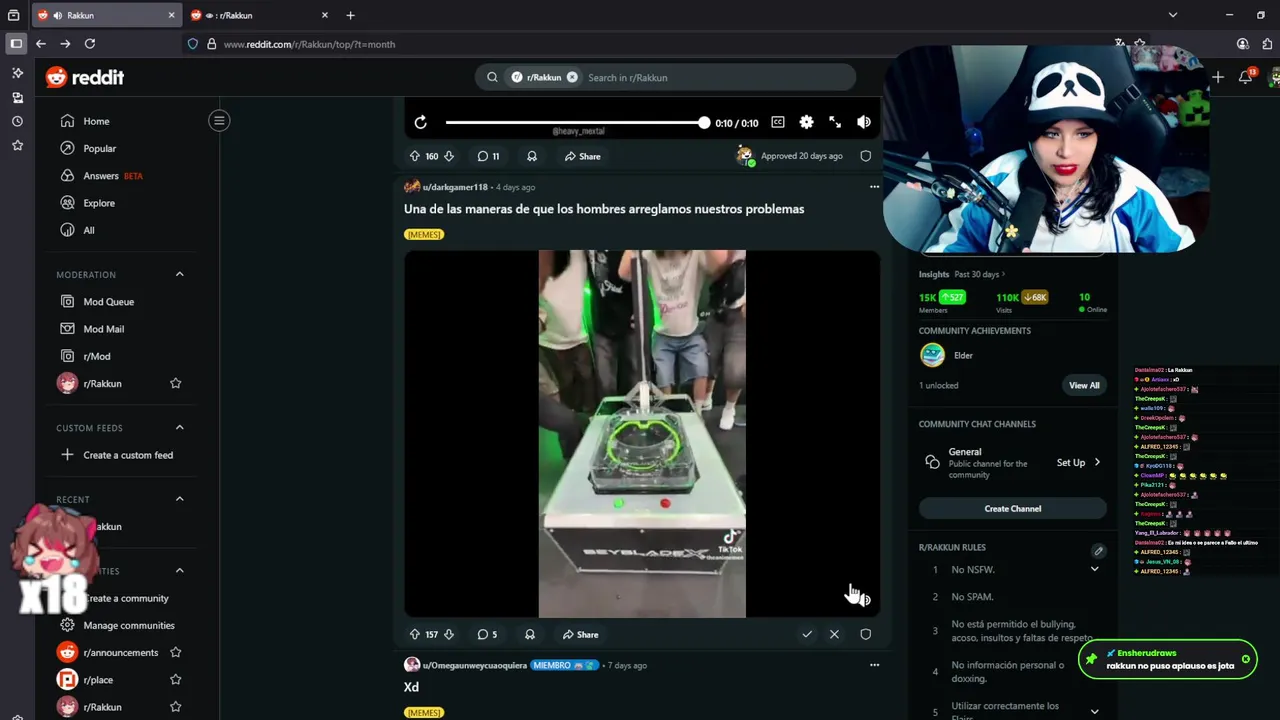View All community achievements
The width and height of the screenshot is (1280, 720).
pyautogui.click(x=1084, y=385)
